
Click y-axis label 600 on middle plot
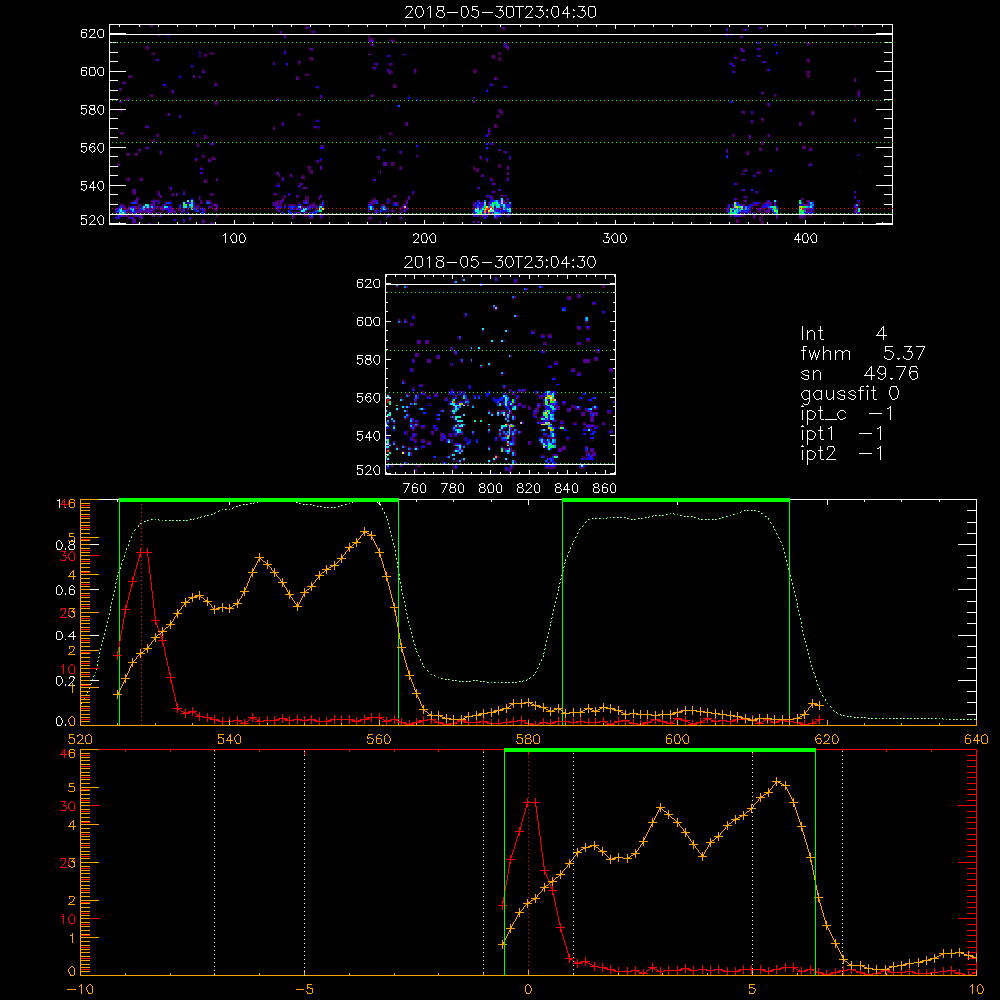(369, 321)
